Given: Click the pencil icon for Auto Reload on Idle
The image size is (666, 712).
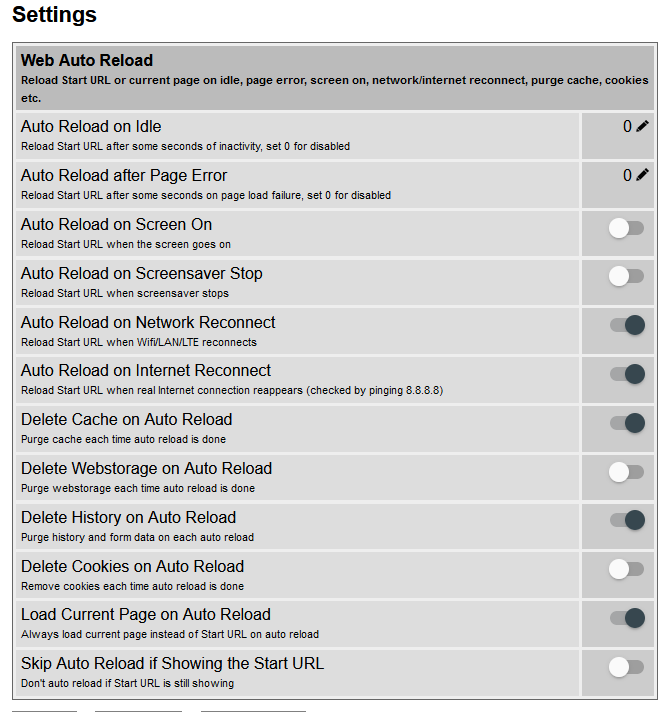Looking at the screenshot, I should (642, 127).
